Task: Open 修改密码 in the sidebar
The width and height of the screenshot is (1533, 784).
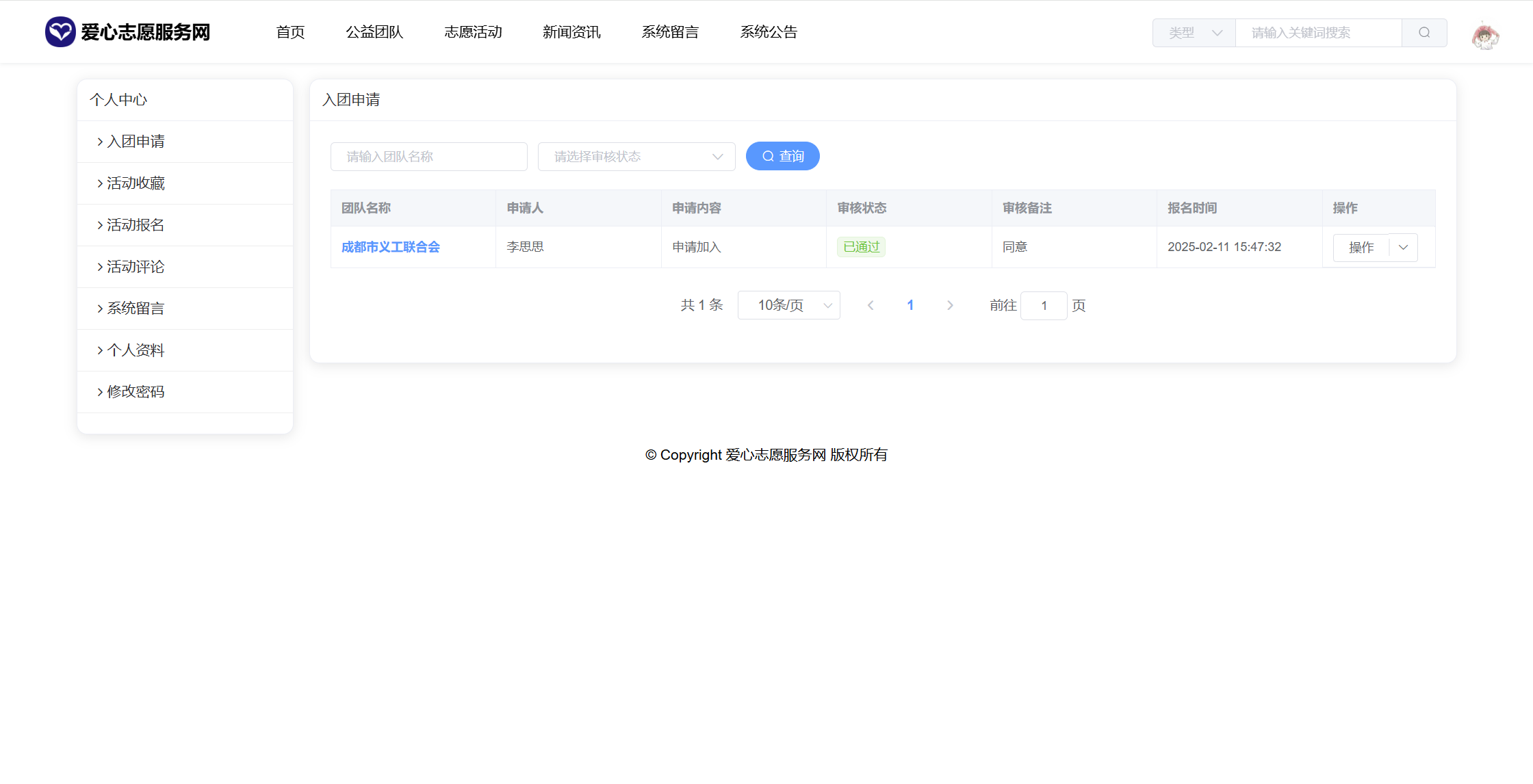Action: 136,392
